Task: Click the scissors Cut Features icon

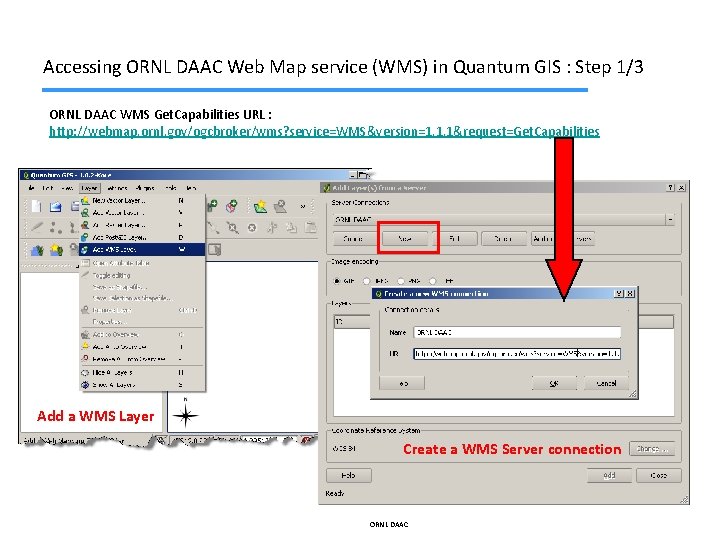Action: 272,227
